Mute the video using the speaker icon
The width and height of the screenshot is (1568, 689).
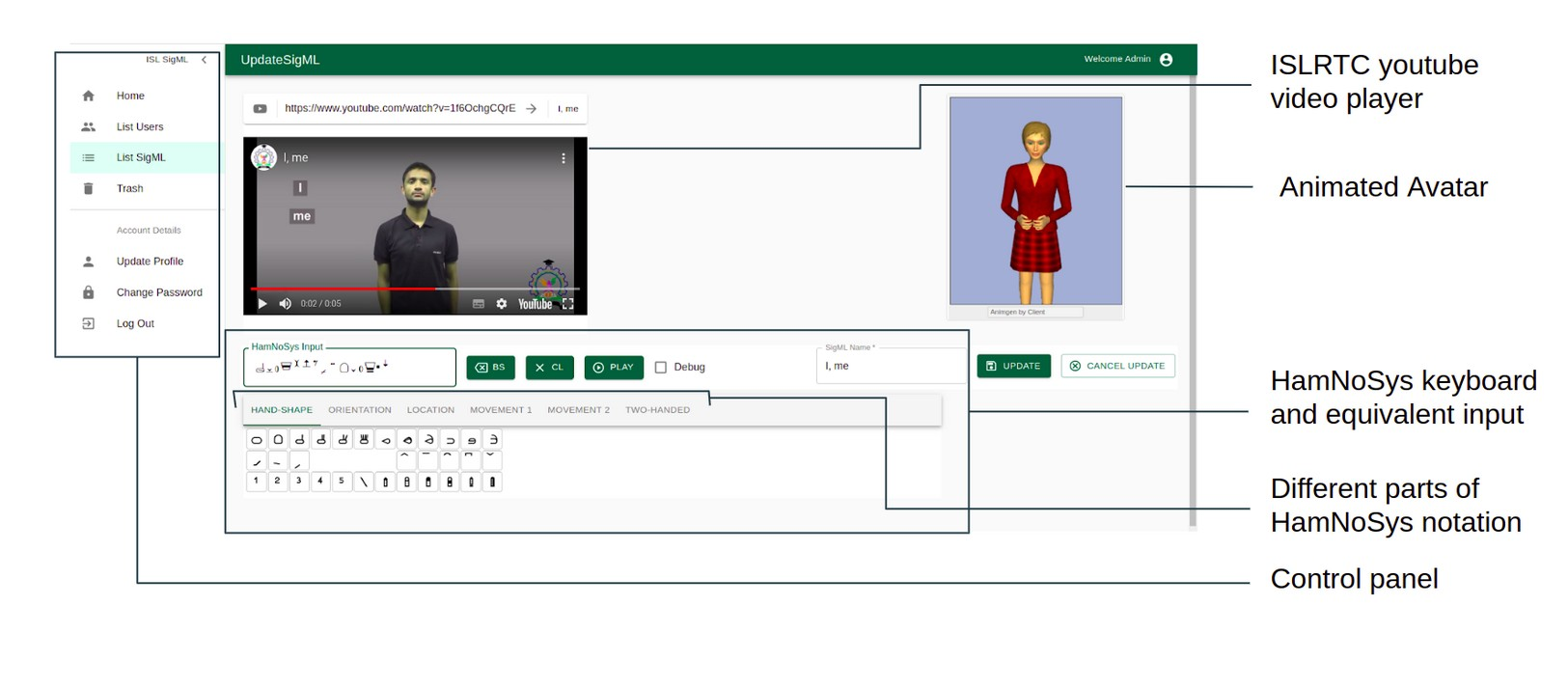(x=286, y=303)
